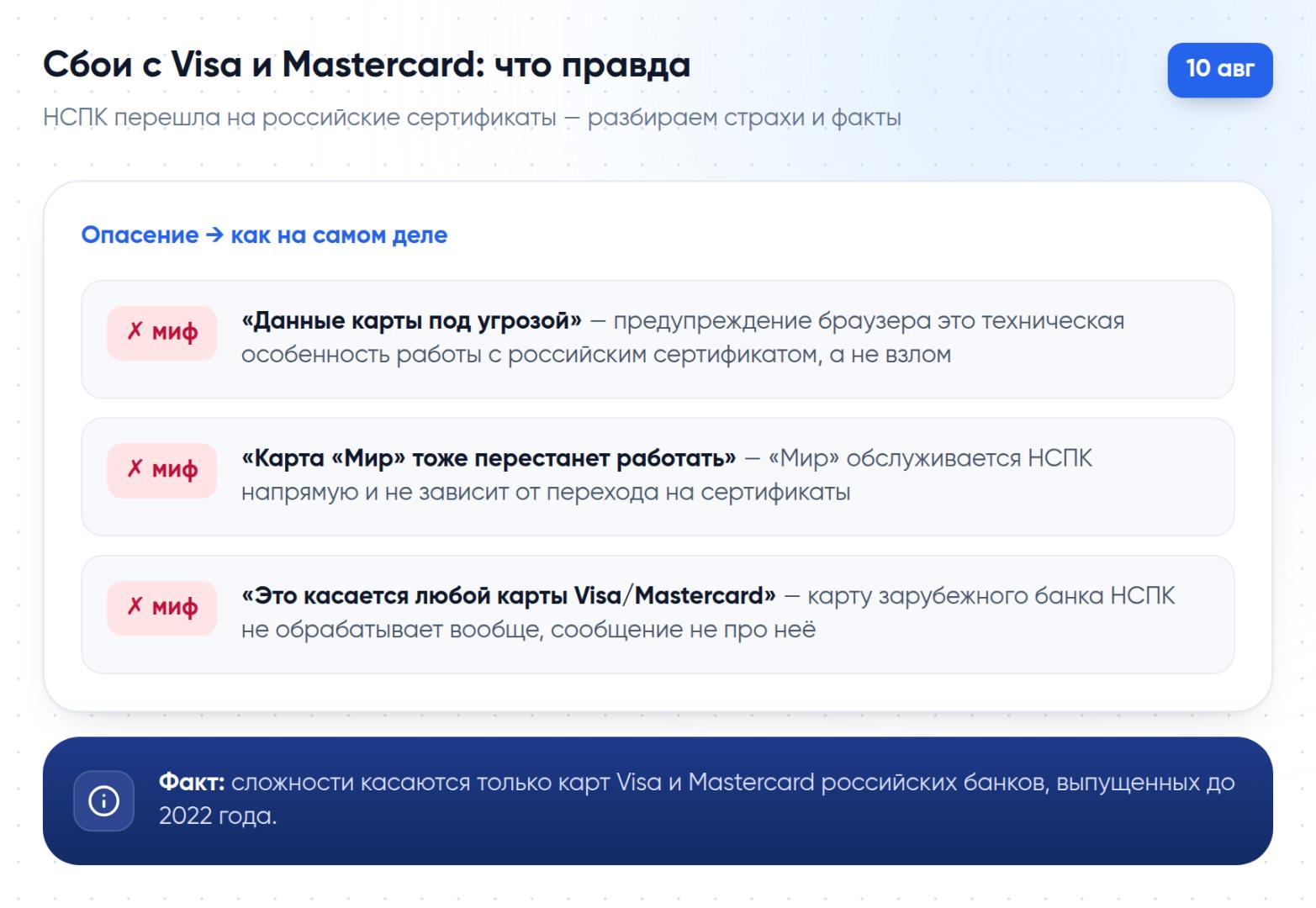Click the text «2022 года.» in the banner

click(218, 816)
